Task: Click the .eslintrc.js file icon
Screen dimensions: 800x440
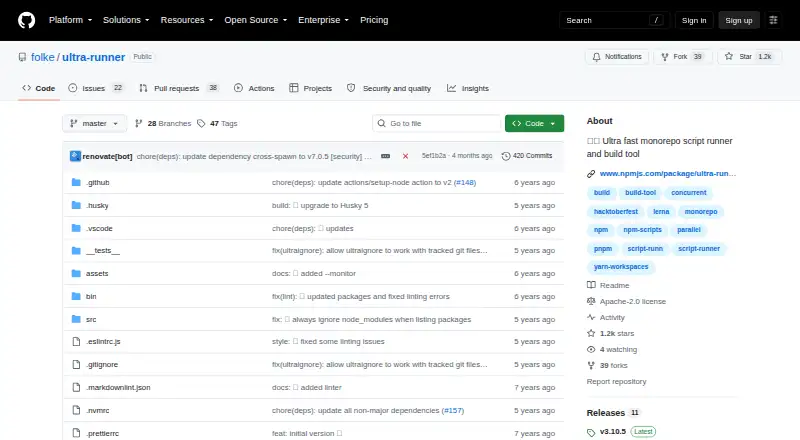Action: coord(76,341)
